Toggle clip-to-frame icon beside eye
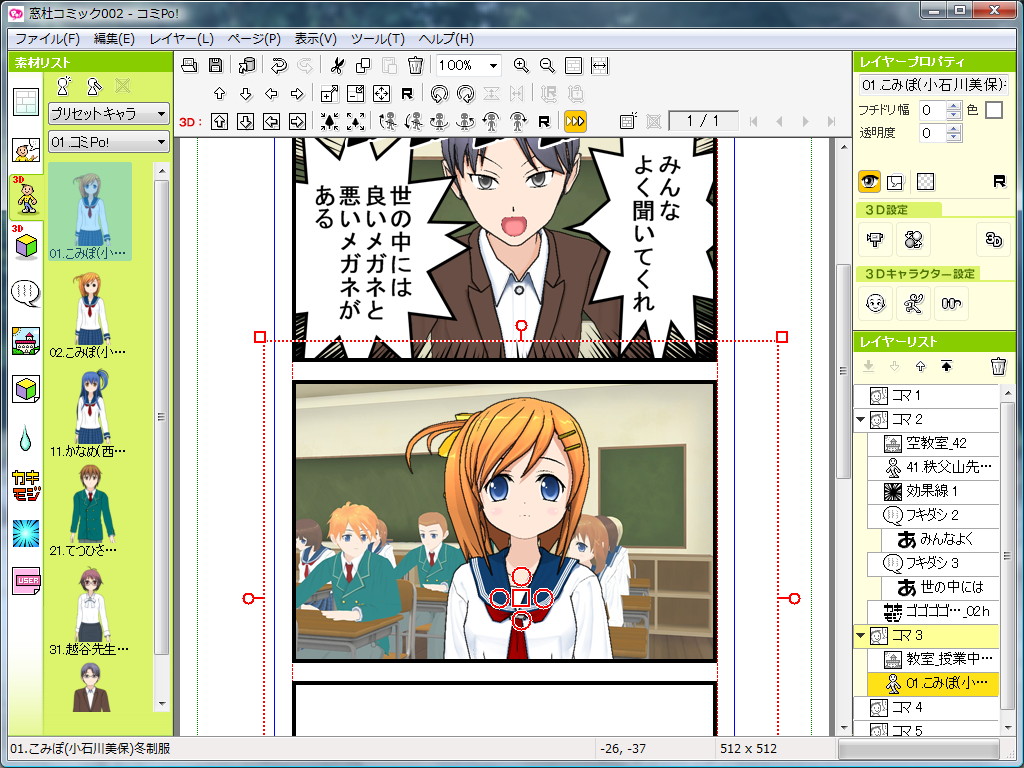This screenshot has height=768, width=1024. [895, 182]
